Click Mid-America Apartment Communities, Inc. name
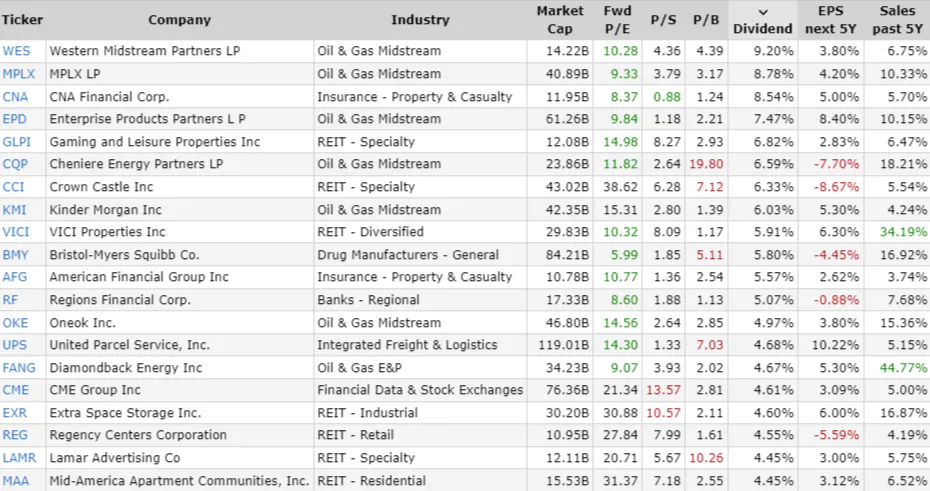 pyautogui.click(x=179, y=481)
